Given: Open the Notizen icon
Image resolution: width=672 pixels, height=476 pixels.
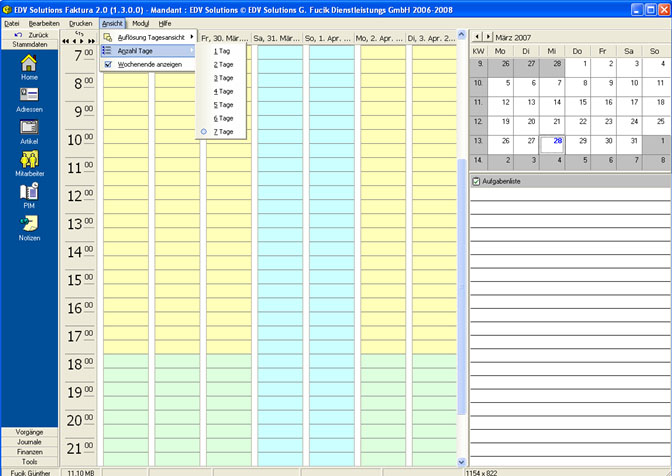Looking at the screenshot, I should point(29,227).
